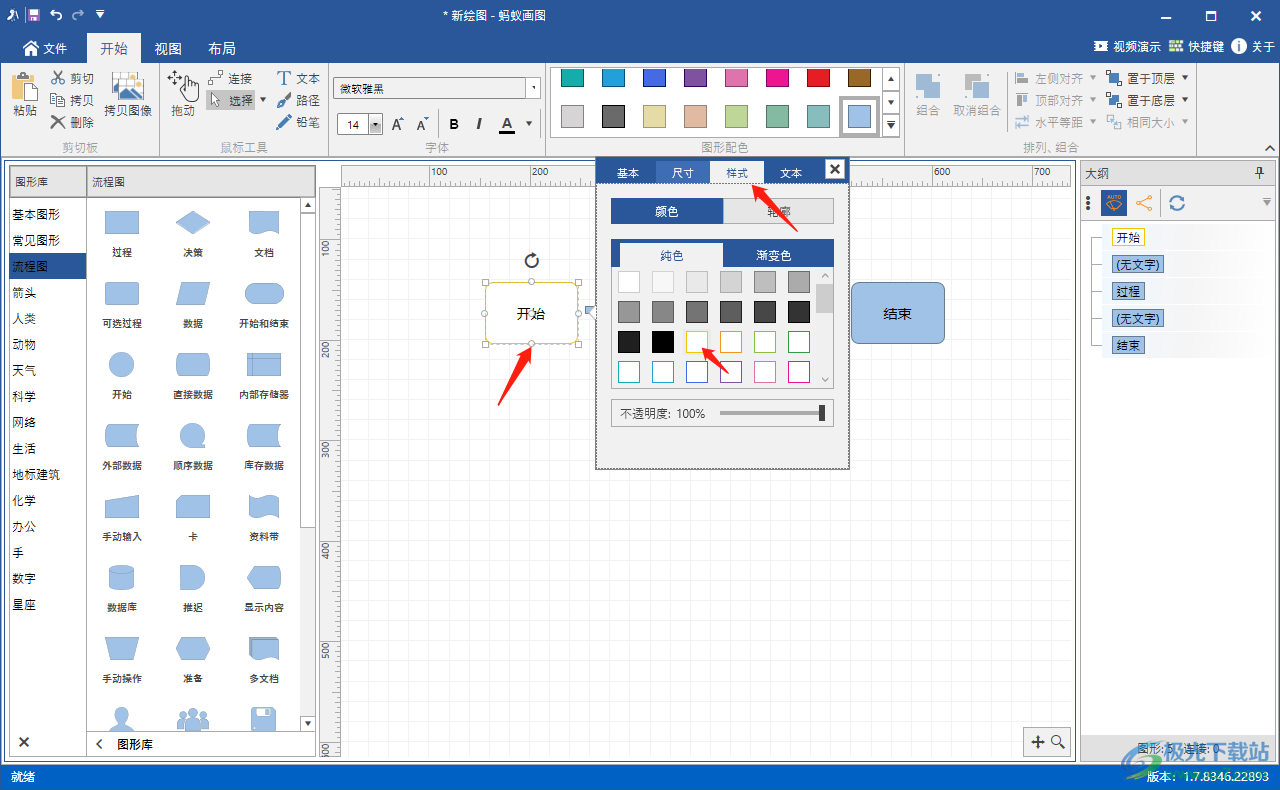This screenshot has height=790, width=1280.
Task: Select the Drag hand tool
Action: (x=183, y=85)
